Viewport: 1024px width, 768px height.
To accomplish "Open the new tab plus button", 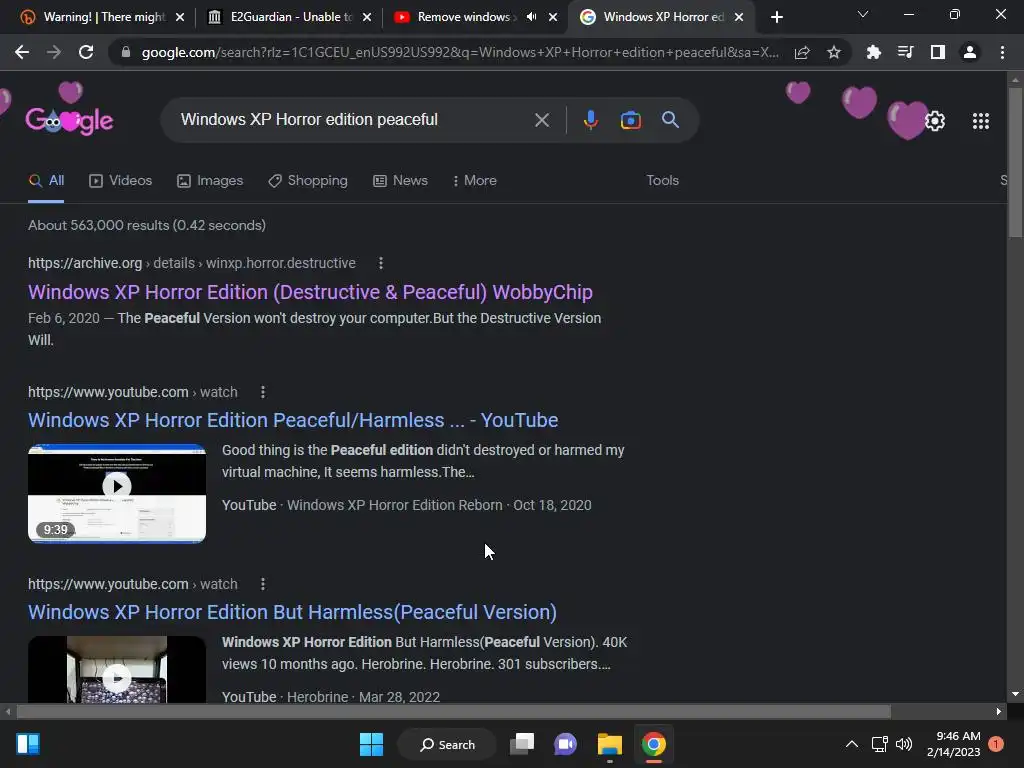I will click(x=776, y=17).
